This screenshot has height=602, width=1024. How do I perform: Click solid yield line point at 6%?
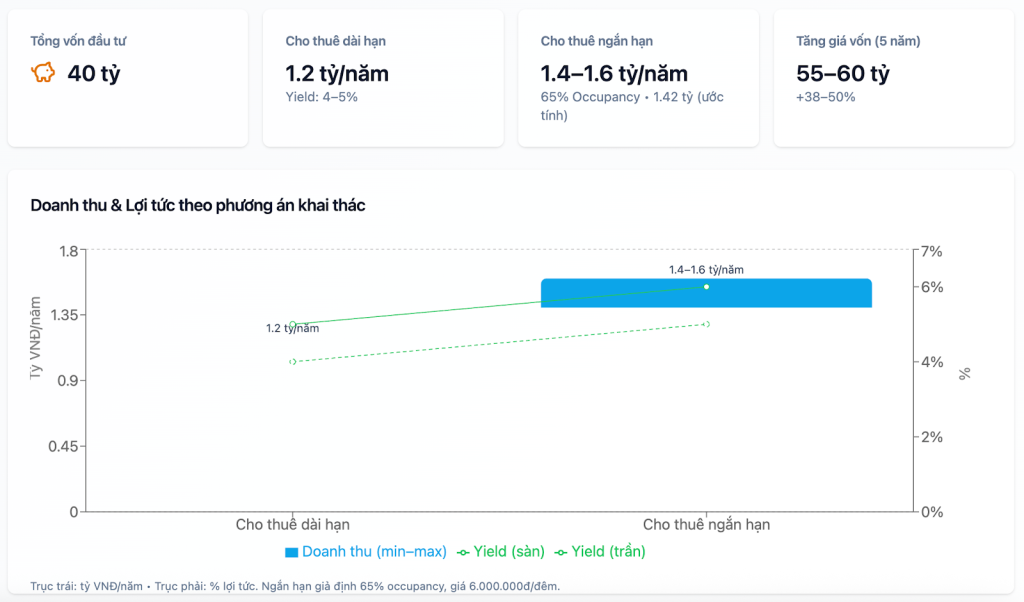tap(706, 287)
